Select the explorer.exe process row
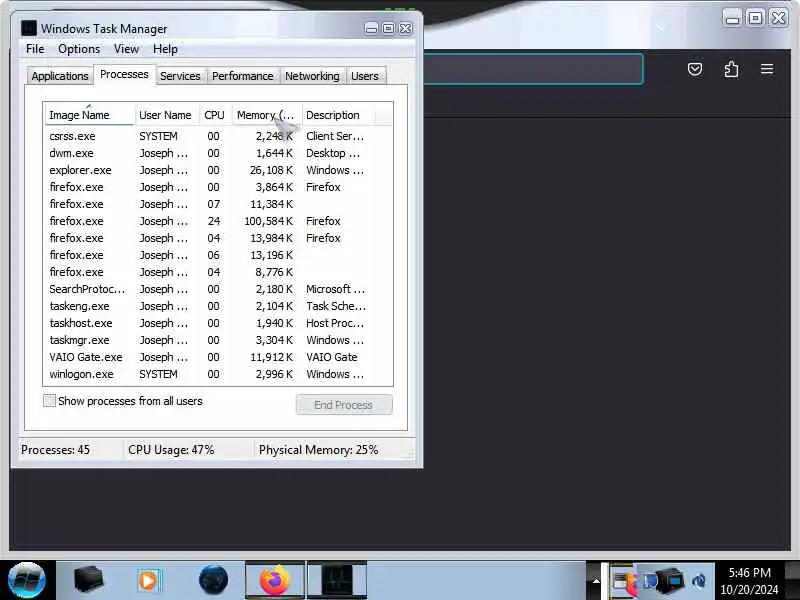Image resolution: width=800 pixels, height=600 pixels. [x=218, y=170]
